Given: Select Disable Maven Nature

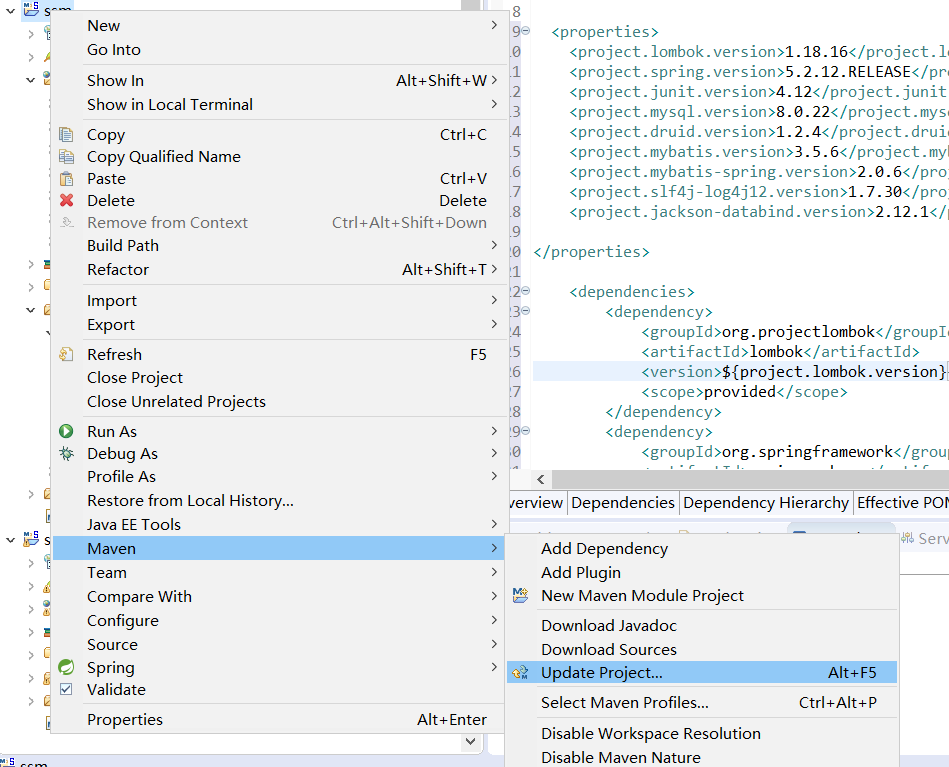Looking at the screenshot, I should coord(702,757).
